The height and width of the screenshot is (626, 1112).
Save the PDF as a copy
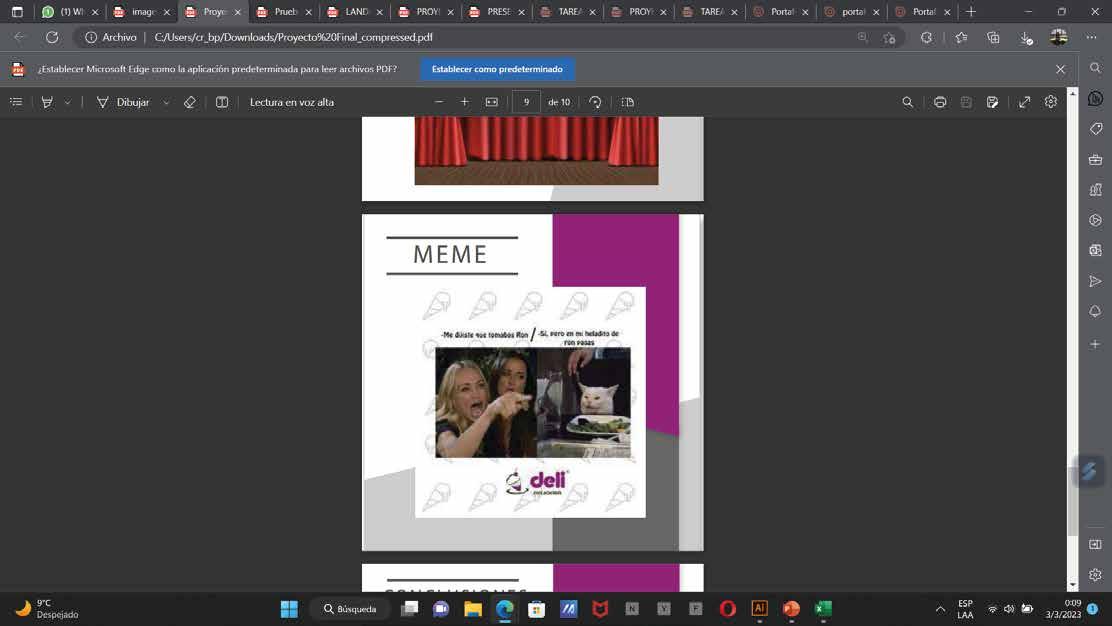[x=992, y=102]
